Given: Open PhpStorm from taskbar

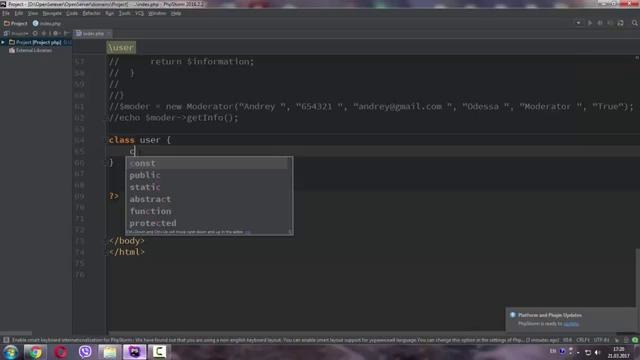Looking at the screenshot, I should [x=134, y=352].
